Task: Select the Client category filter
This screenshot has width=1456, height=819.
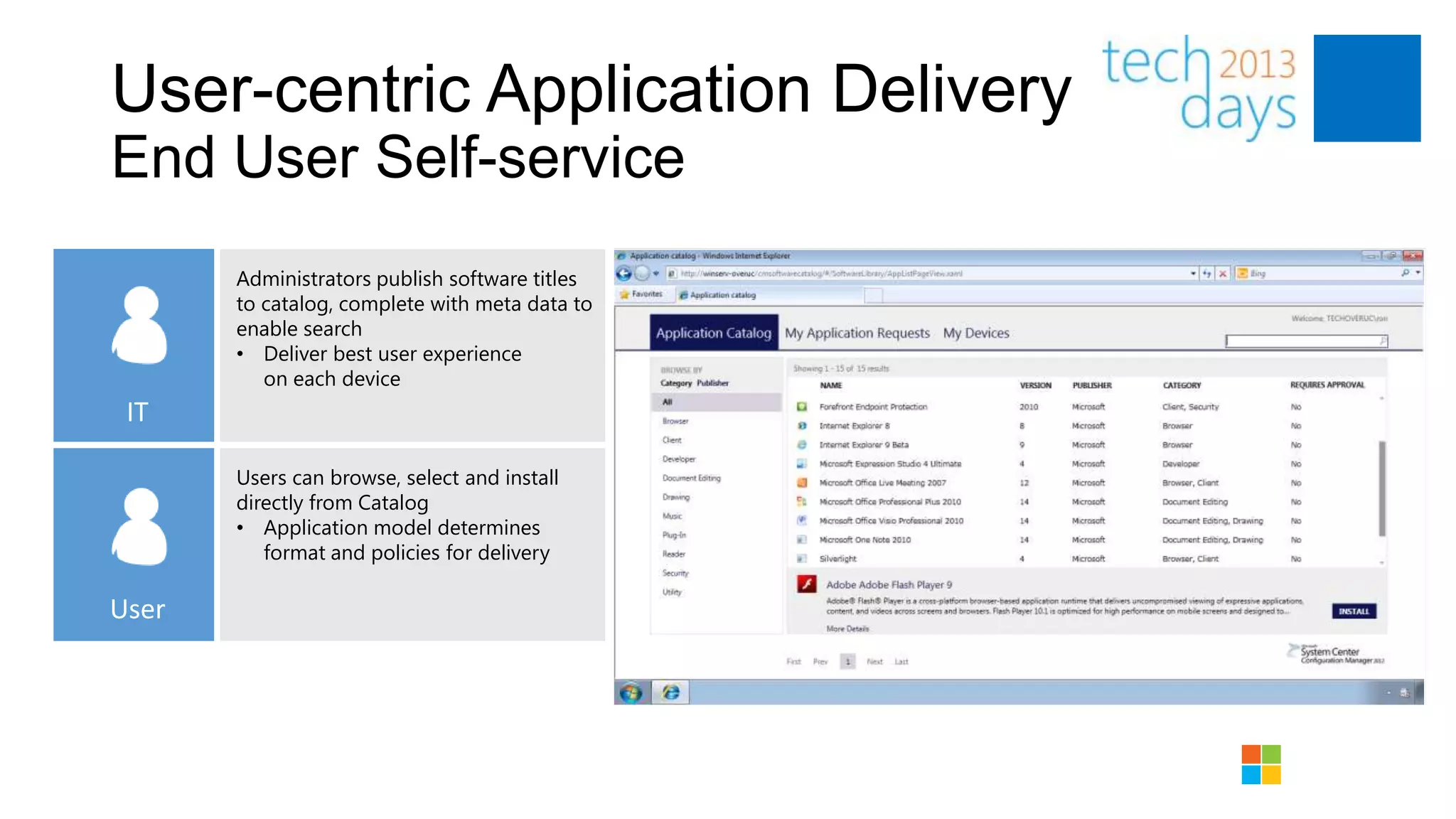Action: coord(672,440)
